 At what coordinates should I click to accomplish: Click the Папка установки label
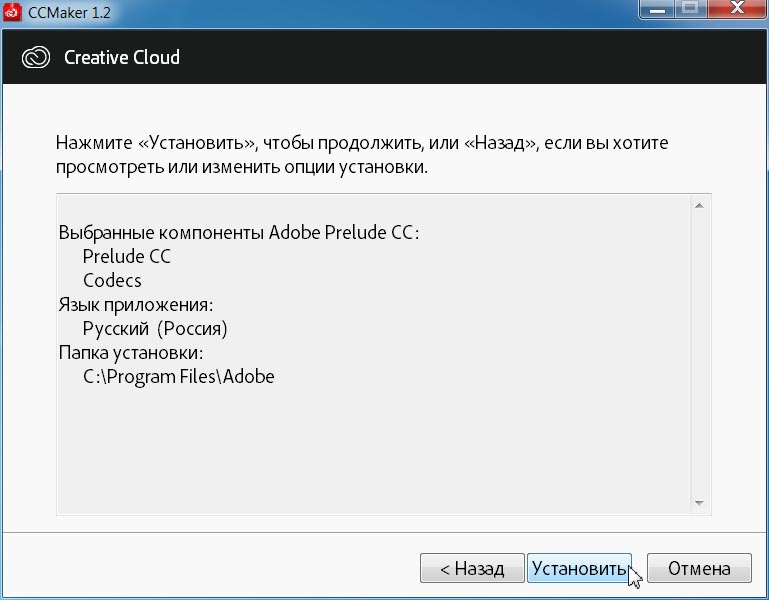point(130,353)
